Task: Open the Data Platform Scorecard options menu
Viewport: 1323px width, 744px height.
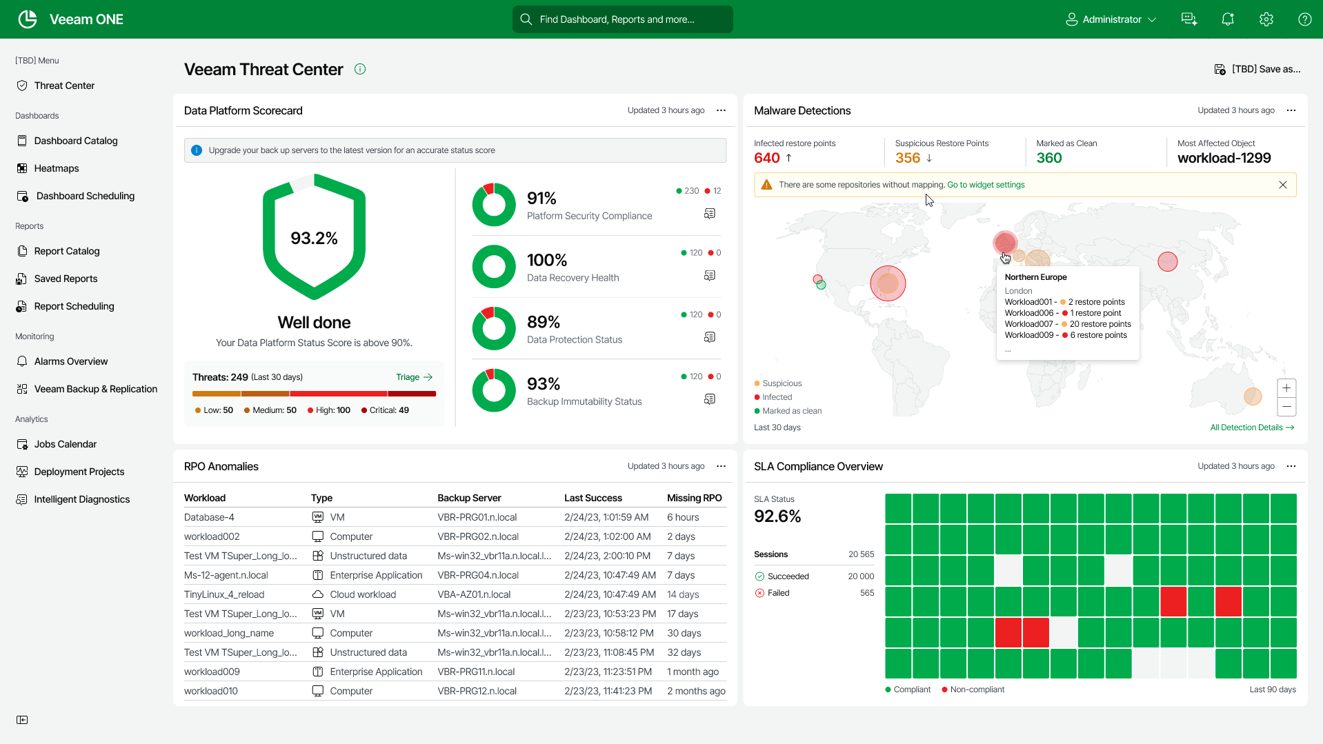Action: pyautogui.click(x=721, y=111)
